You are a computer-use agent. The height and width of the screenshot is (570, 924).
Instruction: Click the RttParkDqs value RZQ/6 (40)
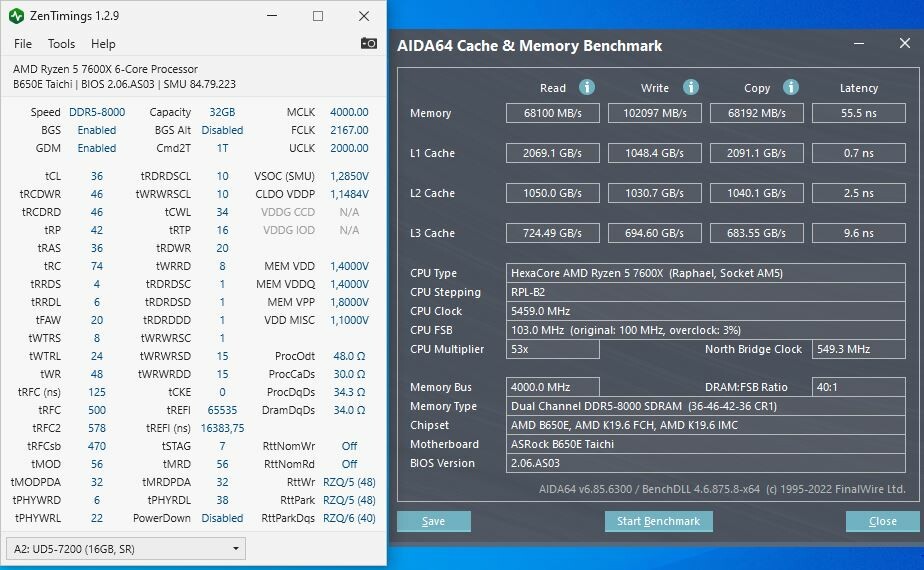coord(349,518)
